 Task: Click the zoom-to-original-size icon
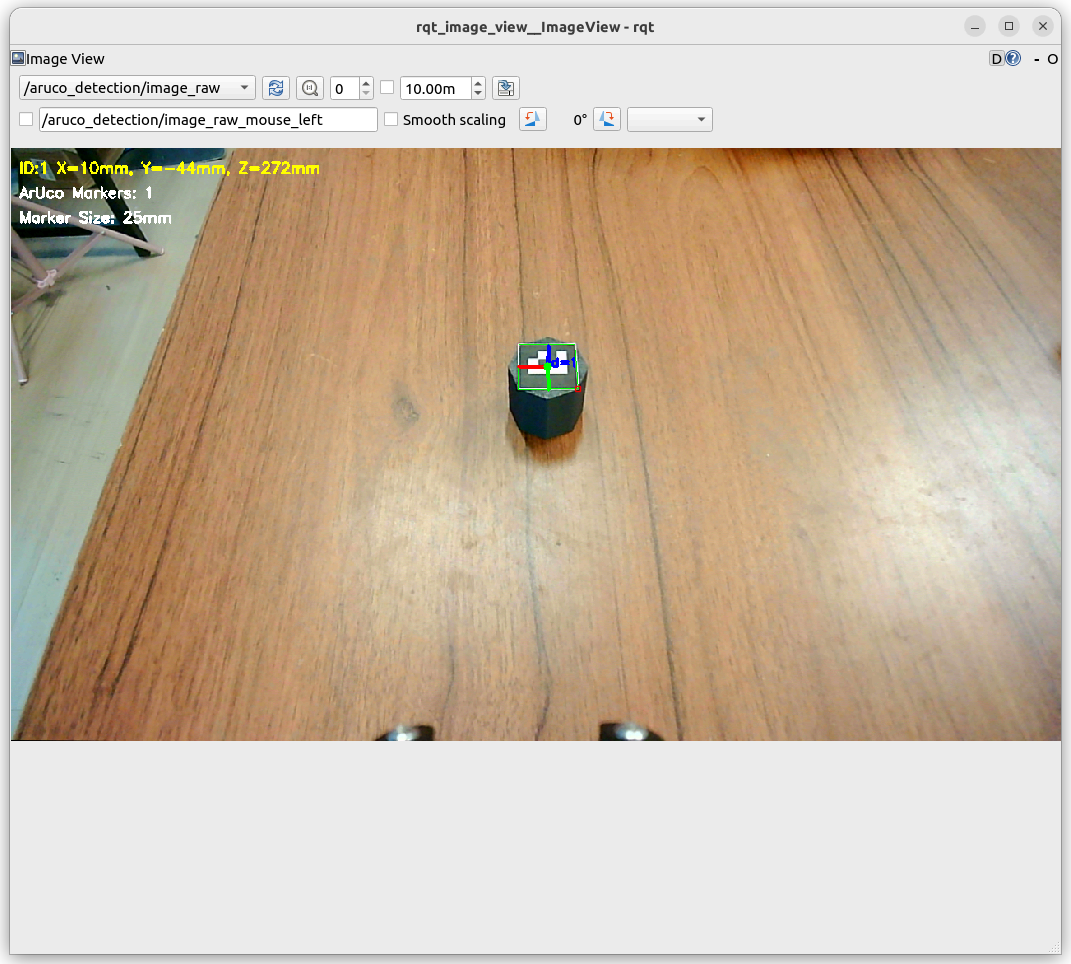pos(310,88)
